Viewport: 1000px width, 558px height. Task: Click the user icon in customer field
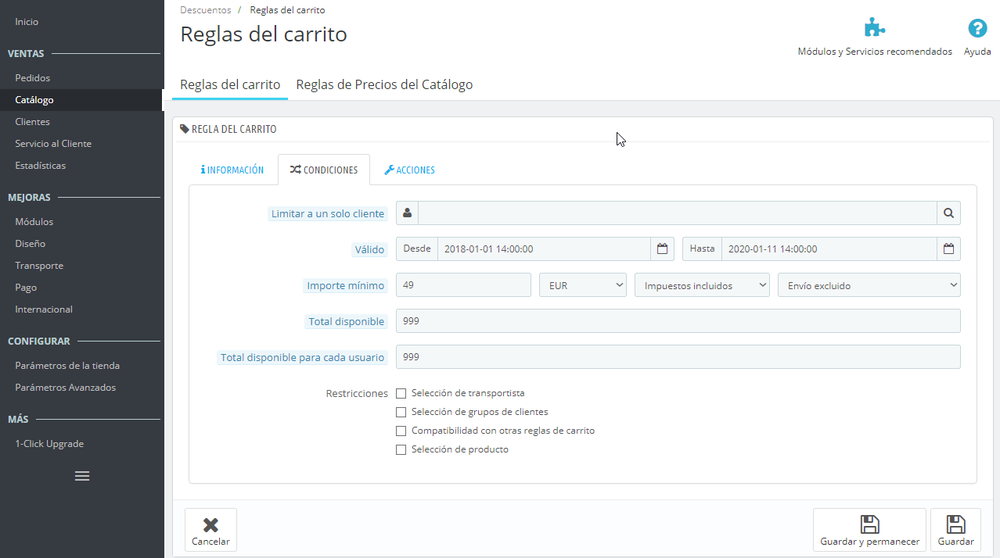(x=407, y=213)
